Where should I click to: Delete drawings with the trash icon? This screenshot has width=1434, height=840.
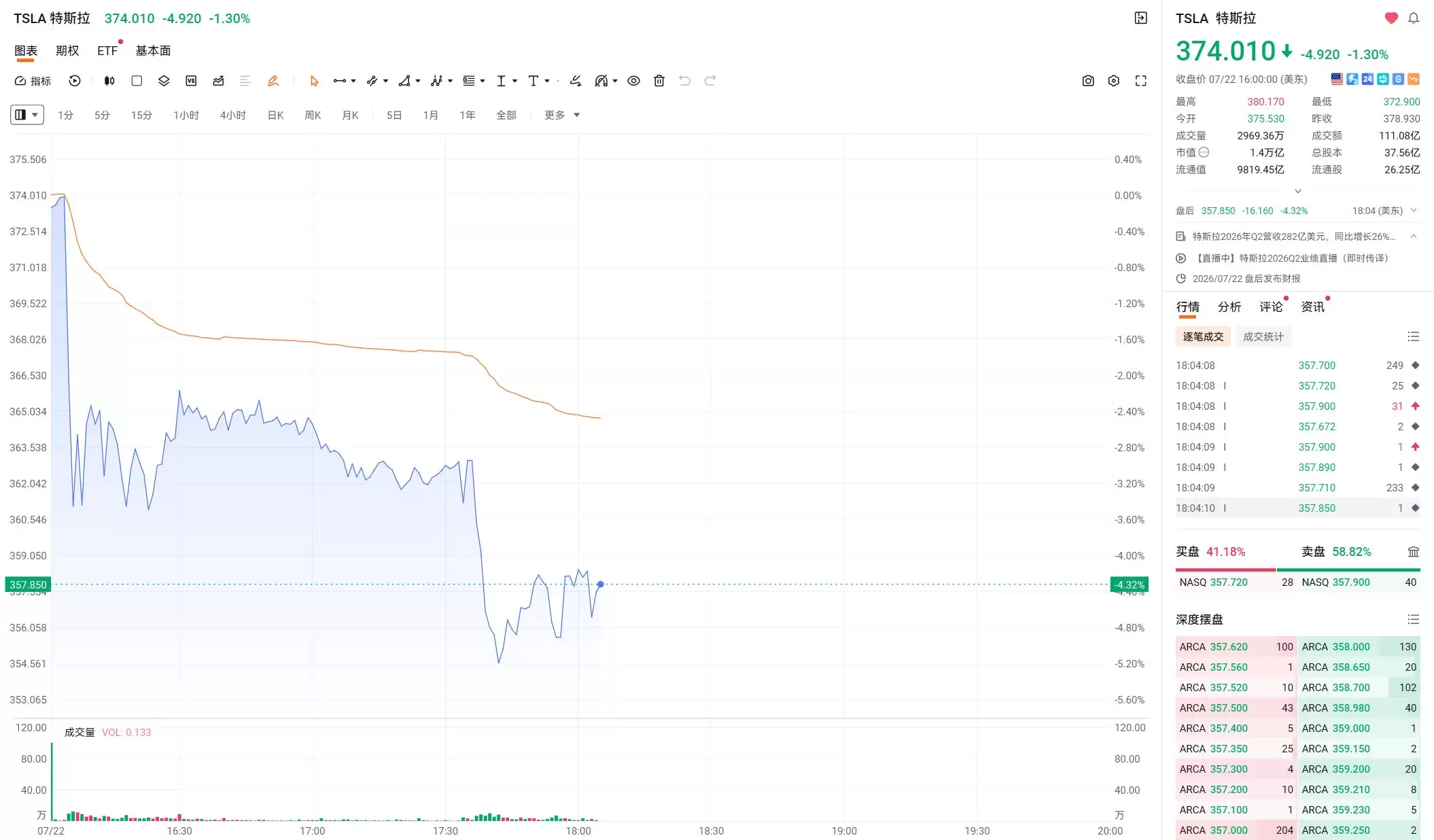[659, 81]
